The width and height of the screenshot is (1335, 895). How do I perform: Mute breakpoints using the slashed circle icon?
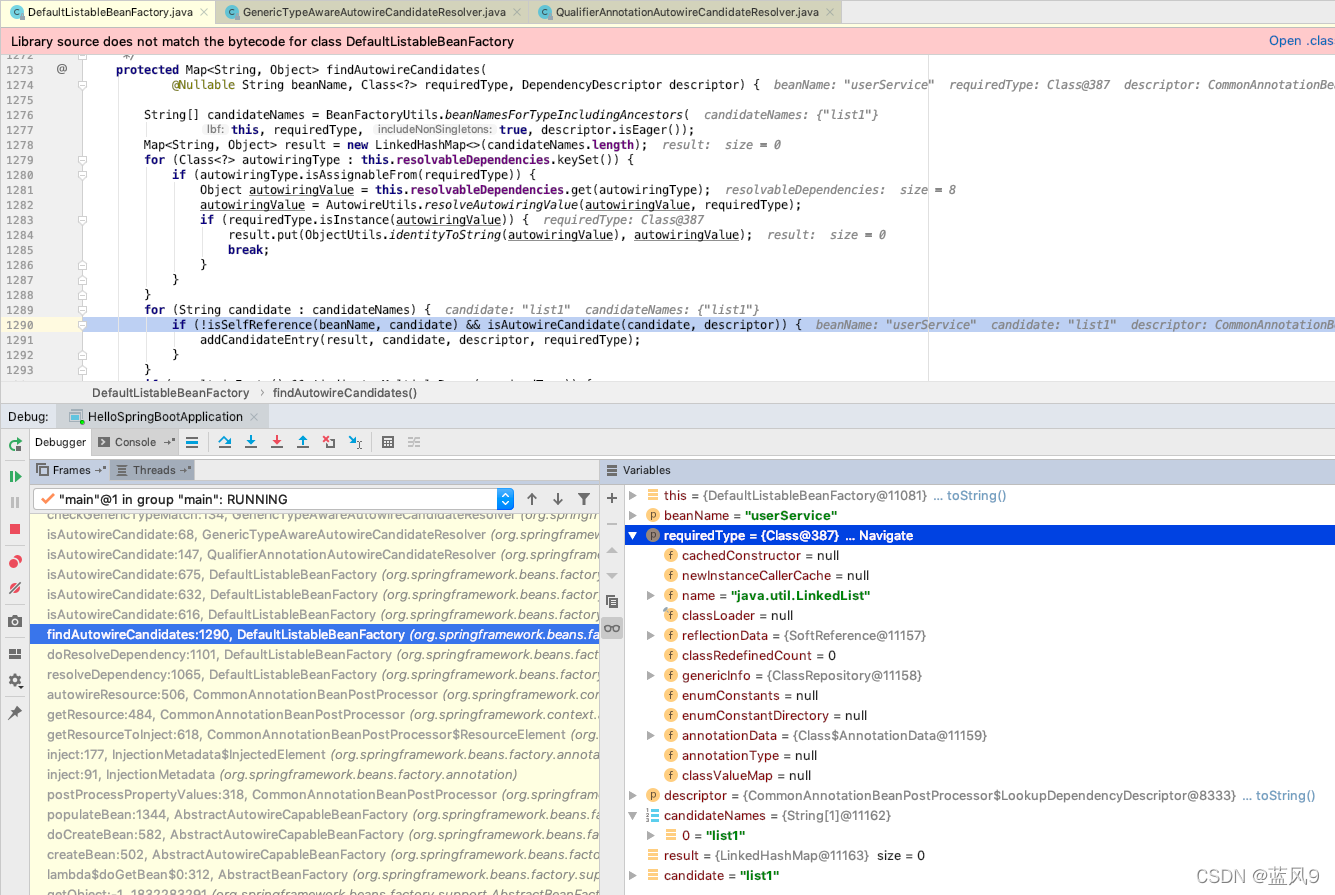click(14, 589)
